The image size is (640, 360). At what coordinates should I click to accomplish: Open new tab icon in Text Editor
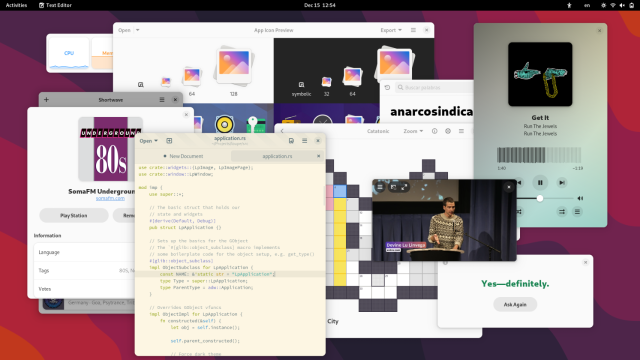click(169, 141)
